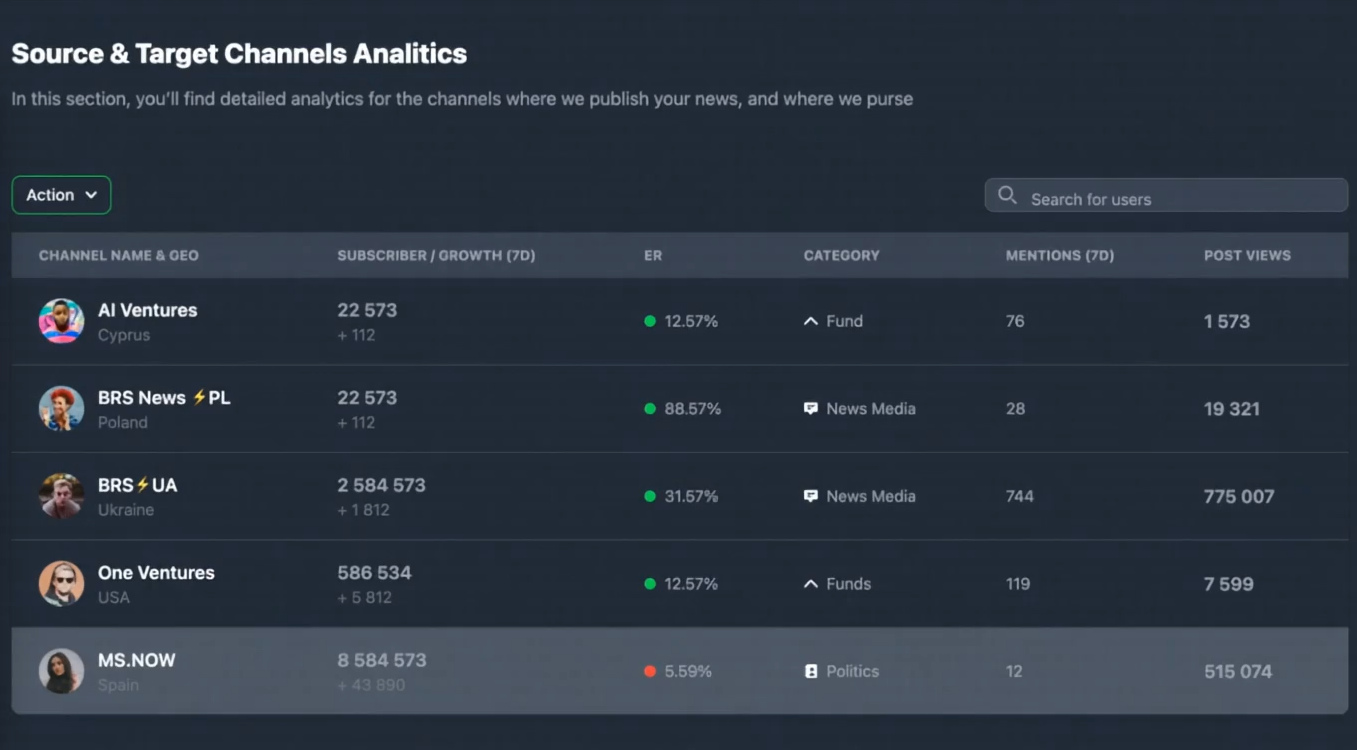Click the Source & Target Channels Analitics heading

239,54
